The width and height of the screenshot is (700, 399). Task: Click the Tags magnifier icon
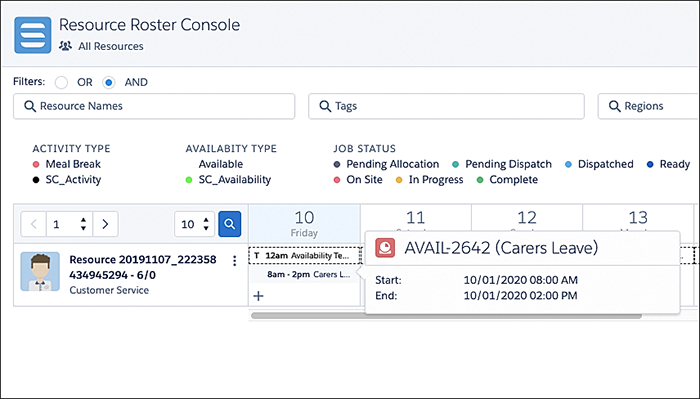pos(325,106)
